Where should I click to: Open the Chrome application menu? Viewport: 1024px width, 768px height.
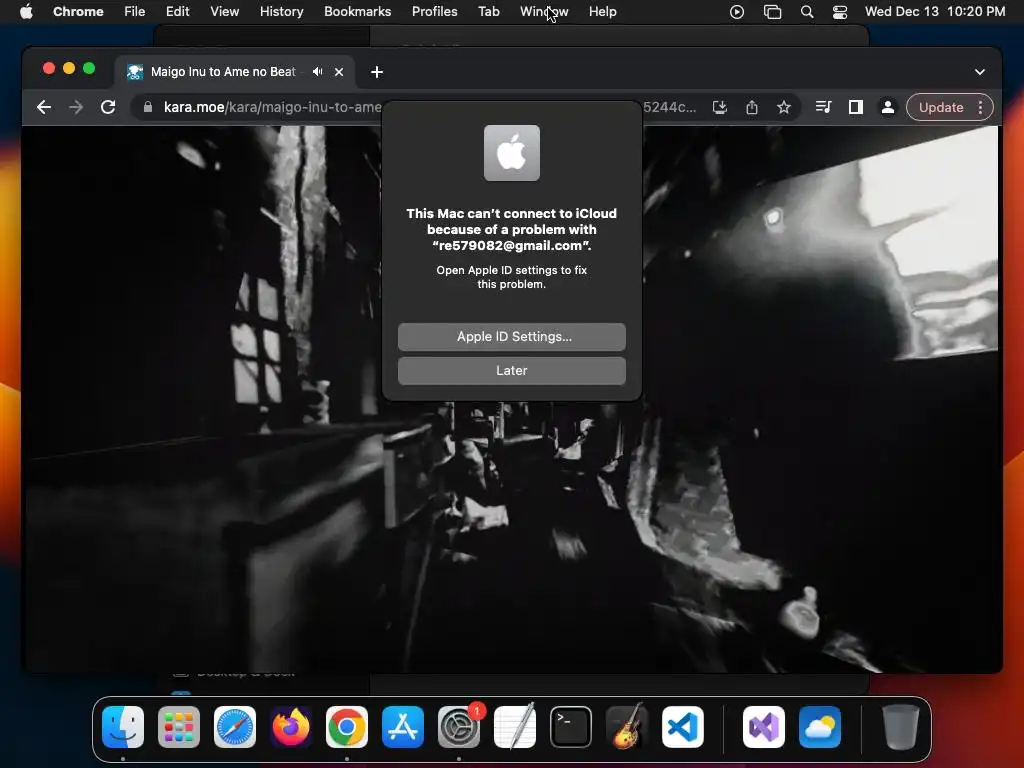pos(78,12)
